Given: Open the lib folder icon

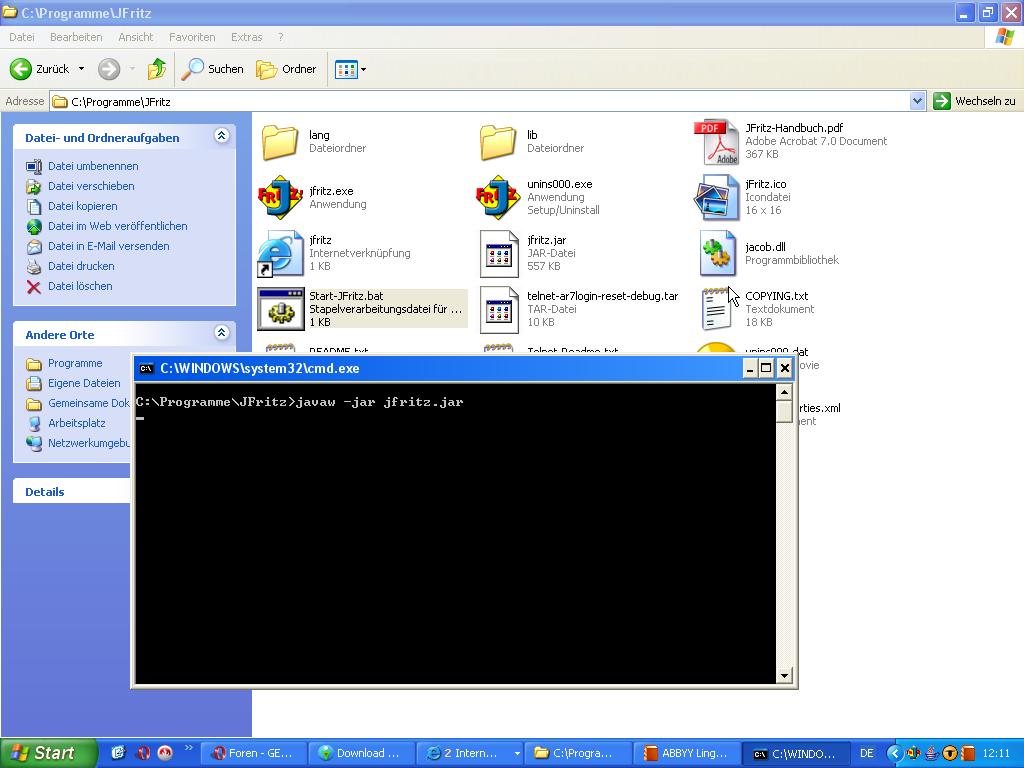Looking at the screenshot, I should click(x=498, y=142).
